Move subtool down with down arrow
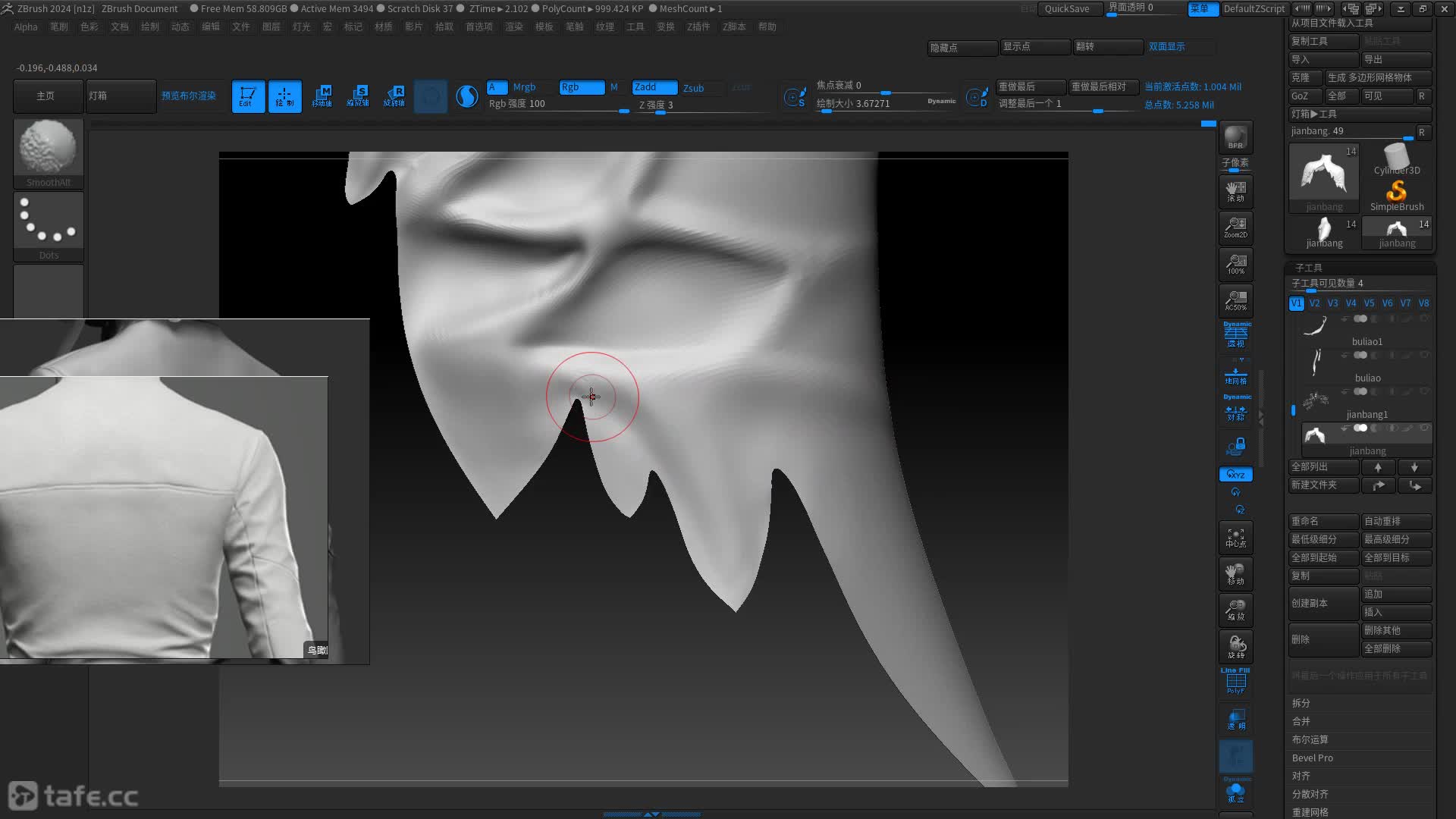 tap(1414, 467)
